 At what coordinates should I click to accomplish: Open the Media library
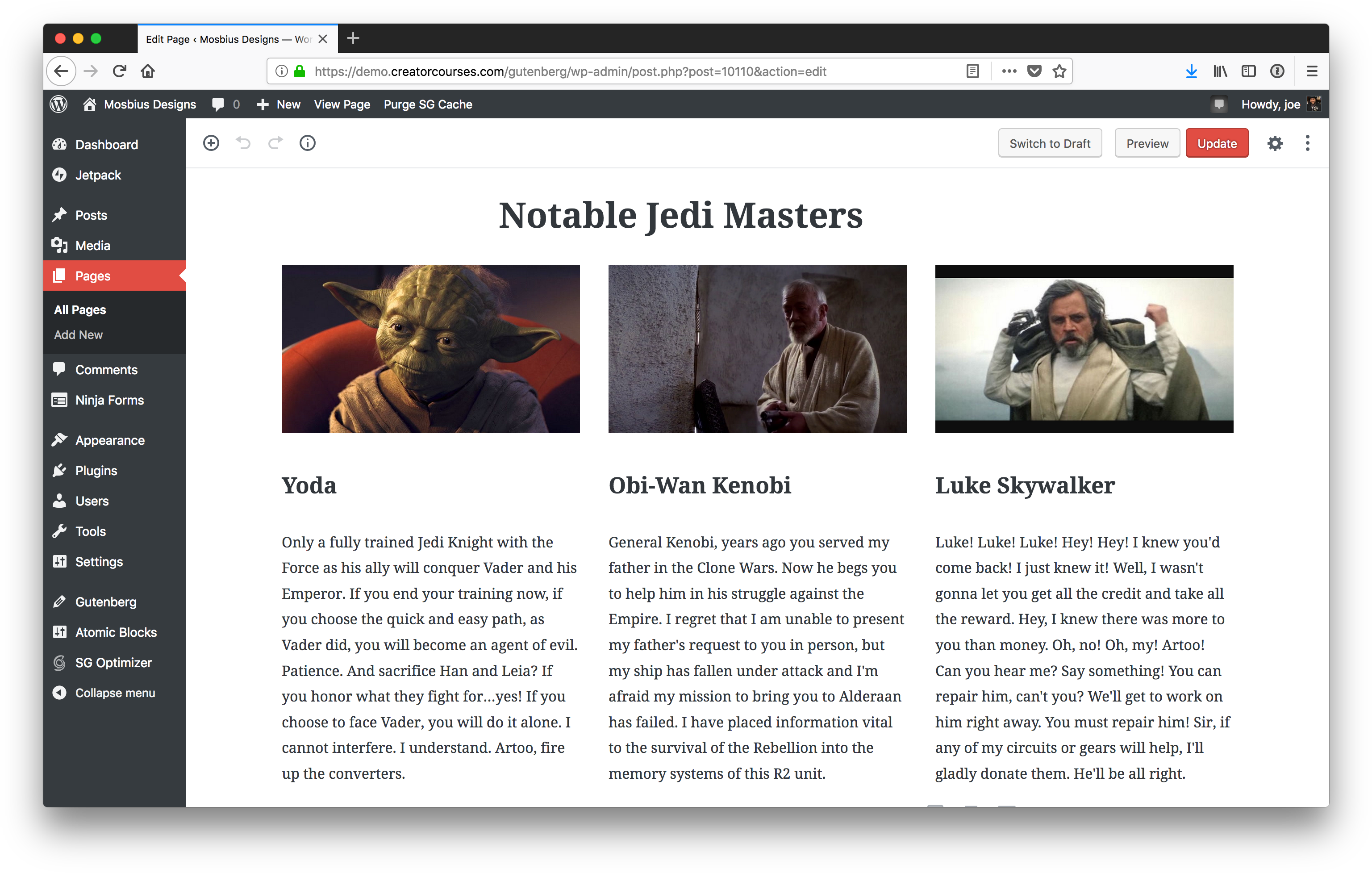pos(93,245)
